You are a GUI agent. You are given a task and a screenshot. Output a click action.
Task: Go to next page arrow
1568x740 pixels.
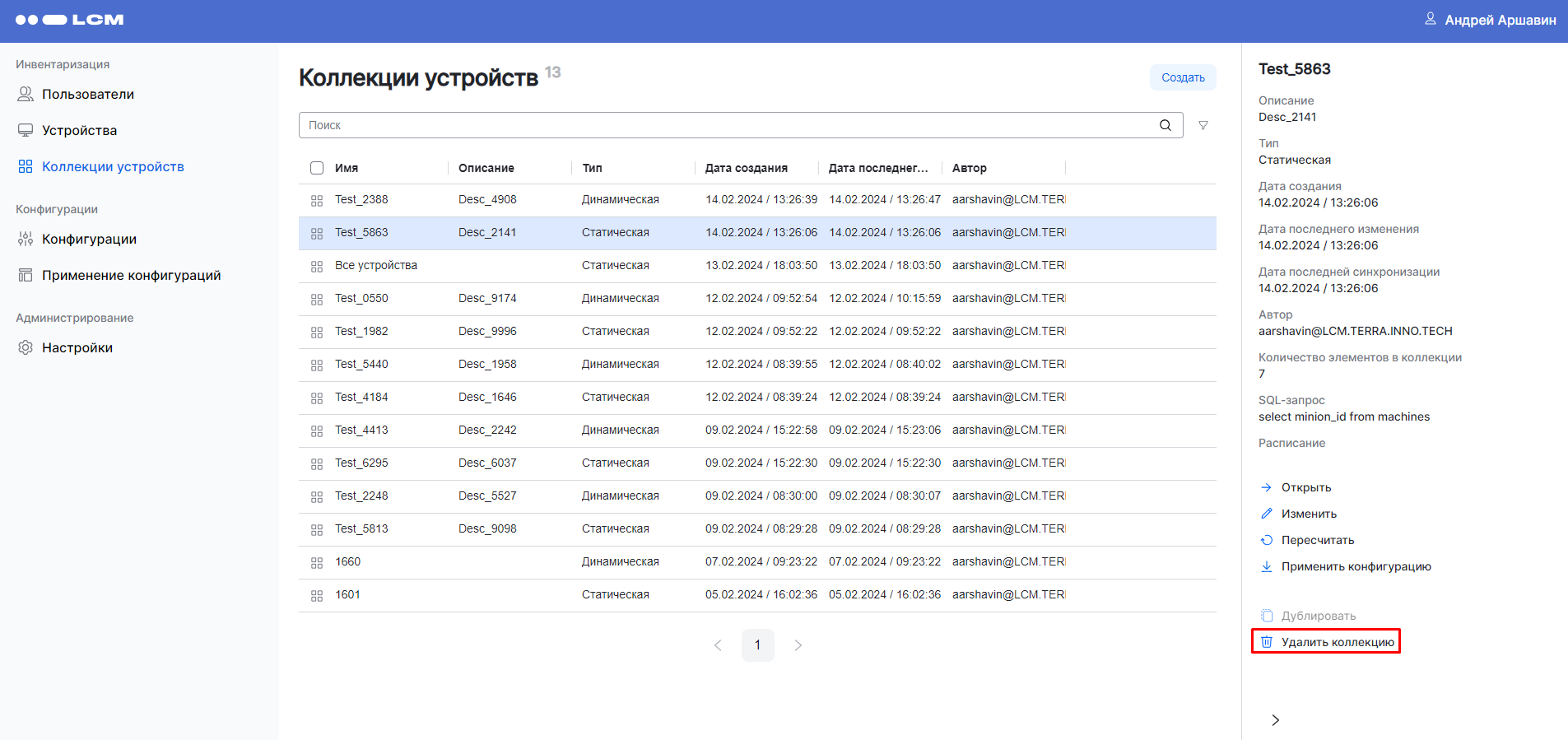click(x=798, y=645)
